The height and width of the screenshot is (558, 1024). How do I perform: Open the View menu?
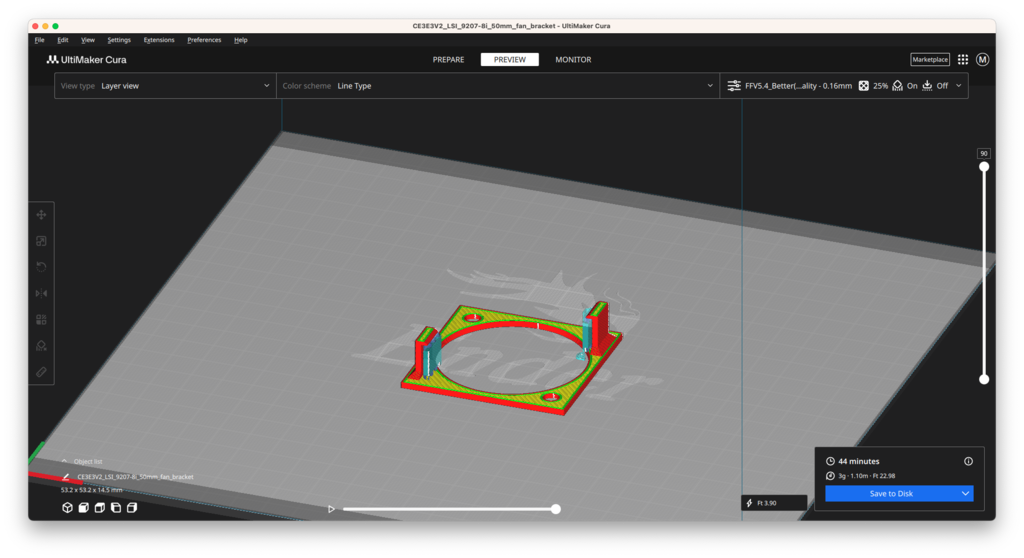pos(88,40)
